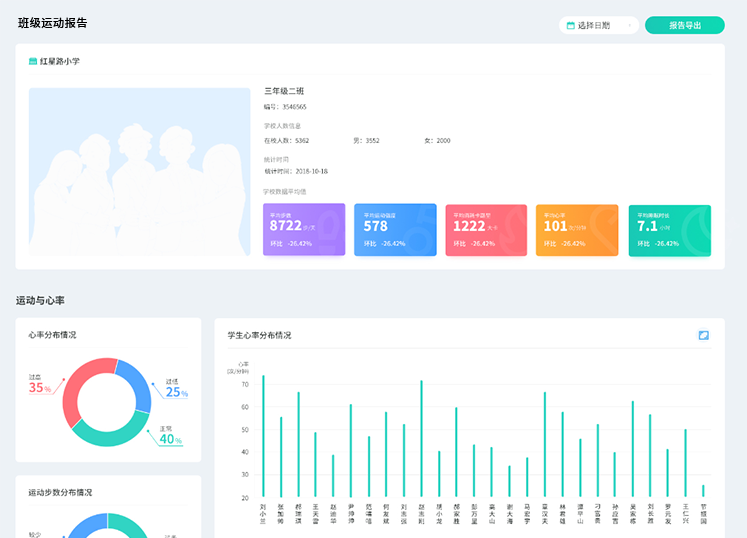Screen dimensions: 747x538
Task: Select the blue exercise intensity card 578
Action: click(x=395, y=230)
